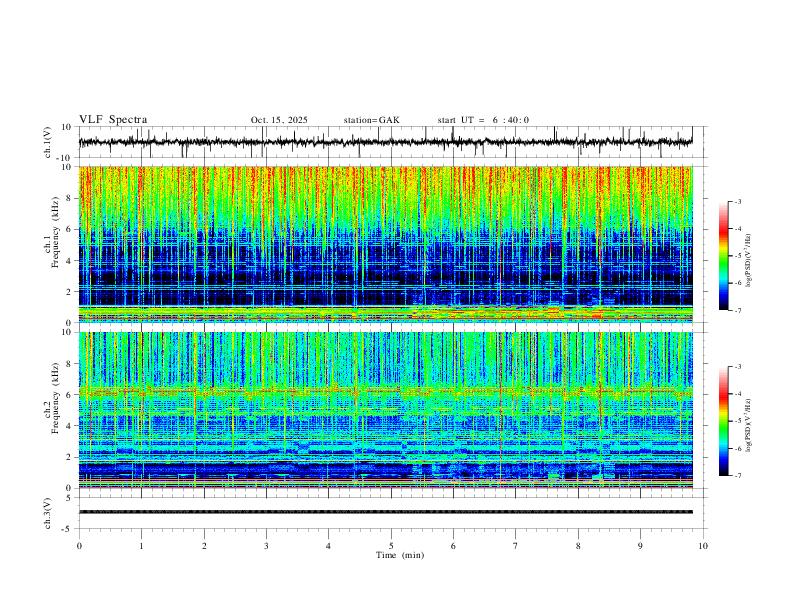
Task: Click the ch.1 "Frequency (kHz)" axis label
Action: point(55,233)
